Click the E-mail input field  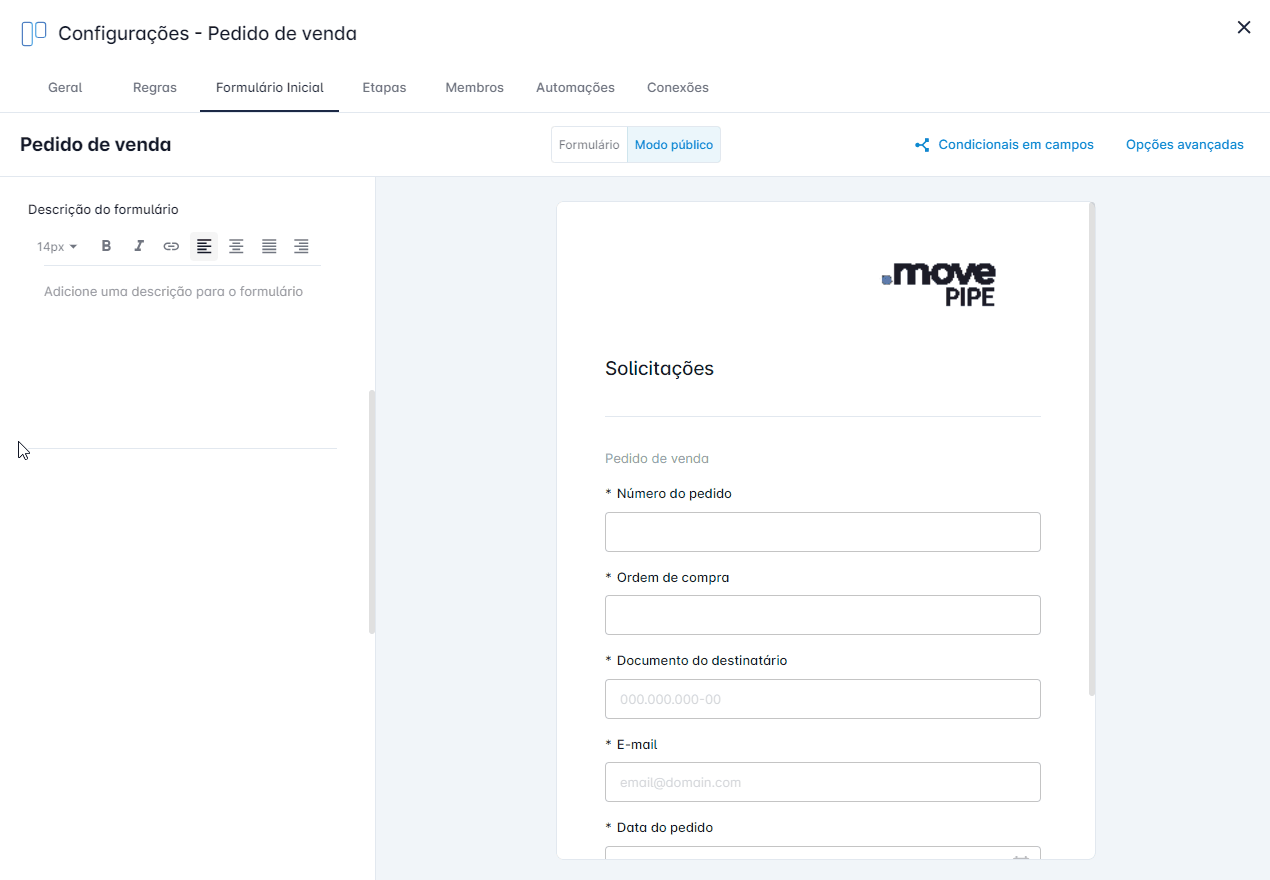pyautogui.click(x=823, y=782)
